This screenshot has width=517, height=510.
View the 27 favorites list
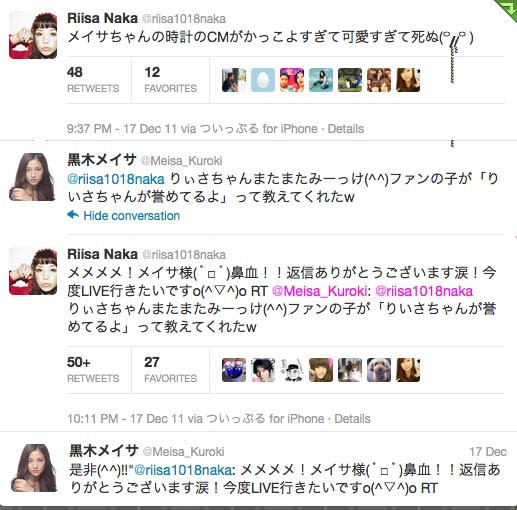(x=170, y=370)
